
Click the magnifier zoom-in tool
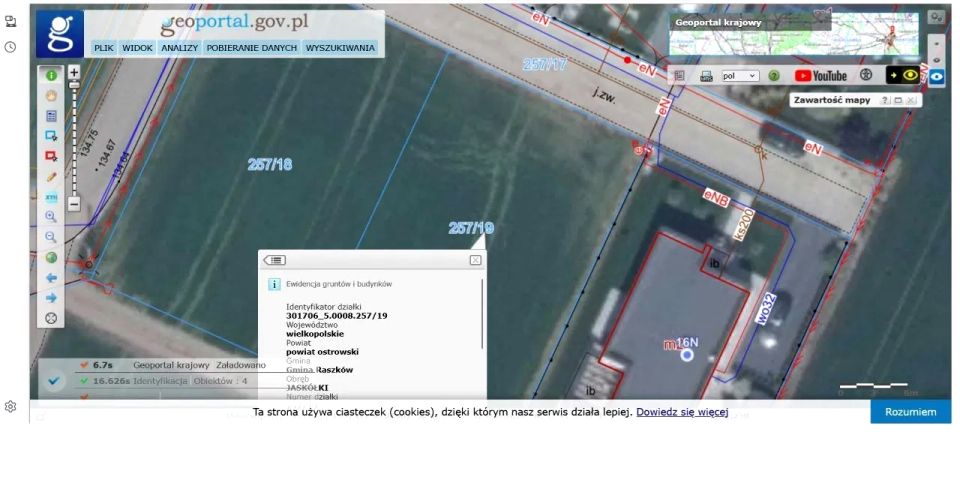point(50,216)
